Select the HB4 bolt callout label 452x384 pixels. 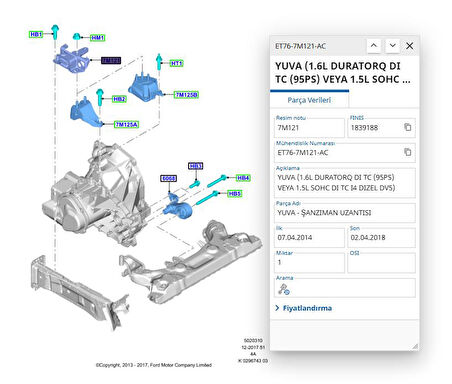(243, 178)
